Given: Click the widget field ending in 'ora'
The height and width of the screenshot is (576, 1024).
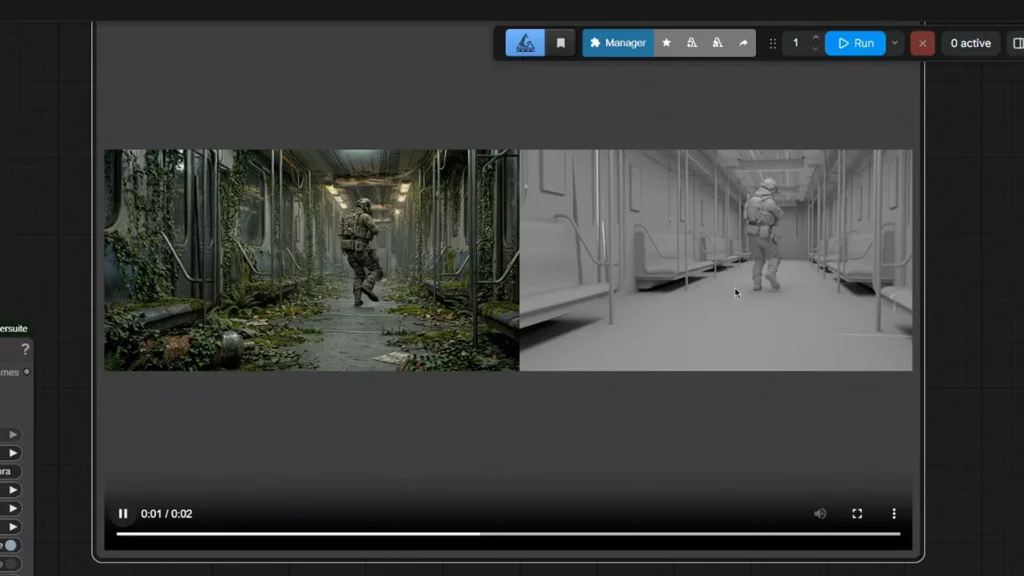Looking at the screenshot, I should coord(10,471).
